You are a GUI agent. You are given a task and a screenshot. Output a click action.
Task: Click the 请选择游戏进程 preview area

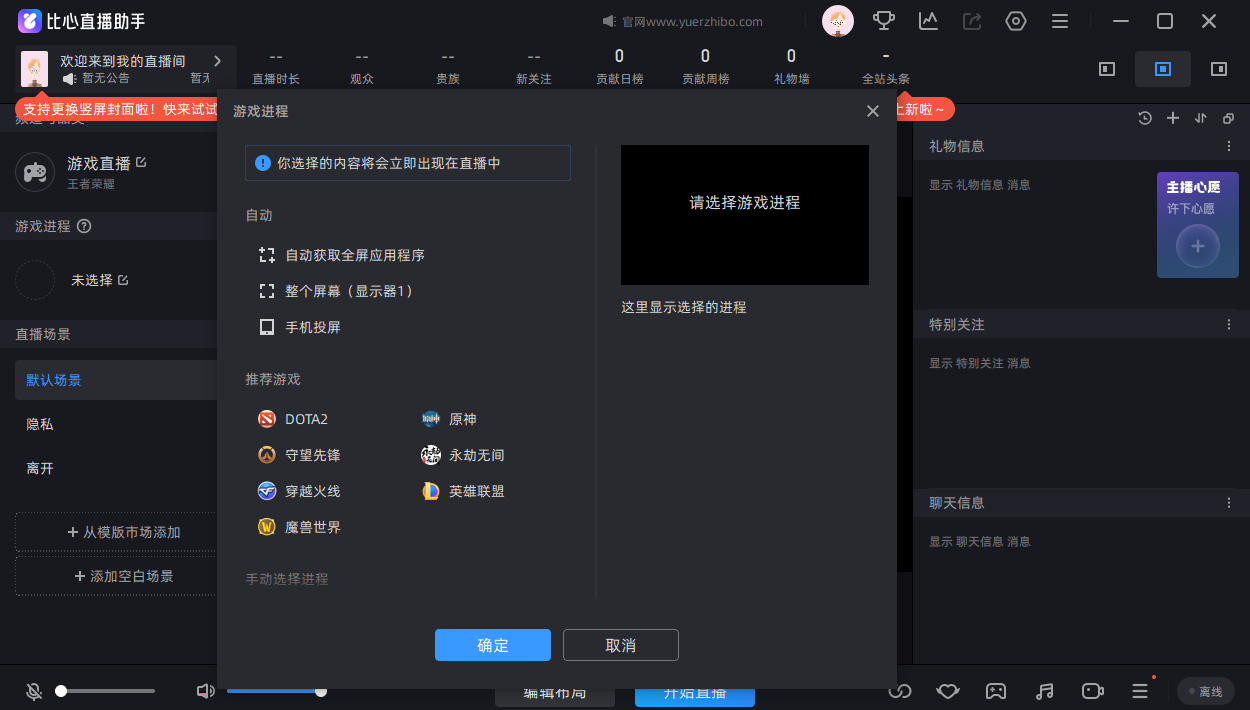(745, 215)
